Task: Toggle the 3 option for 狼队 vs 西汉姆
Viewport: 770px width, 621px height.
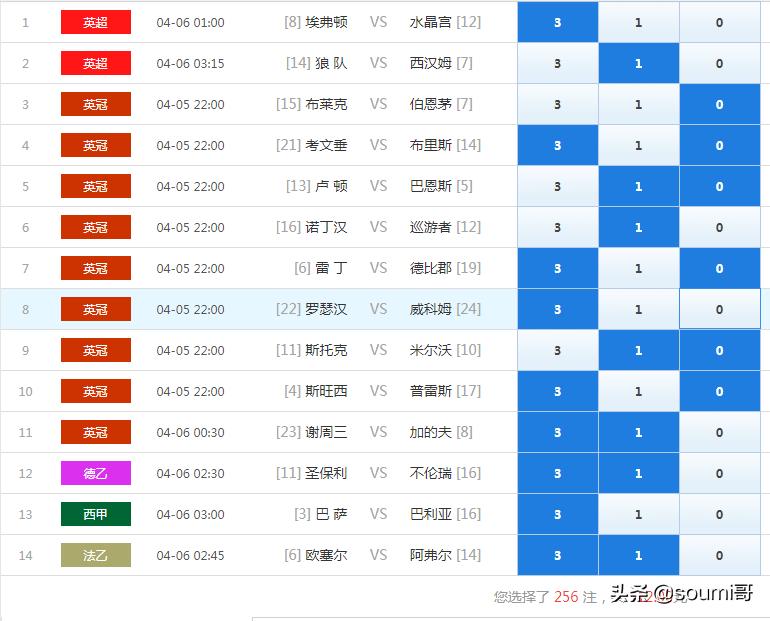Action: (558, 63)
